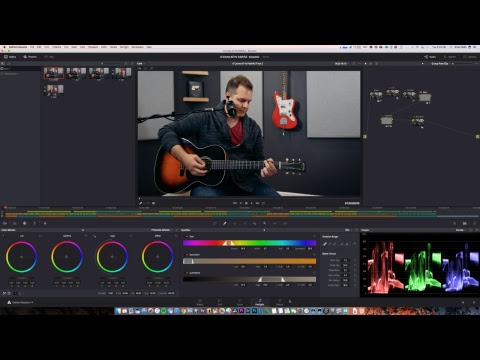Open the project manager home icon
480x360 pixels.
click(x=463, y=302)
